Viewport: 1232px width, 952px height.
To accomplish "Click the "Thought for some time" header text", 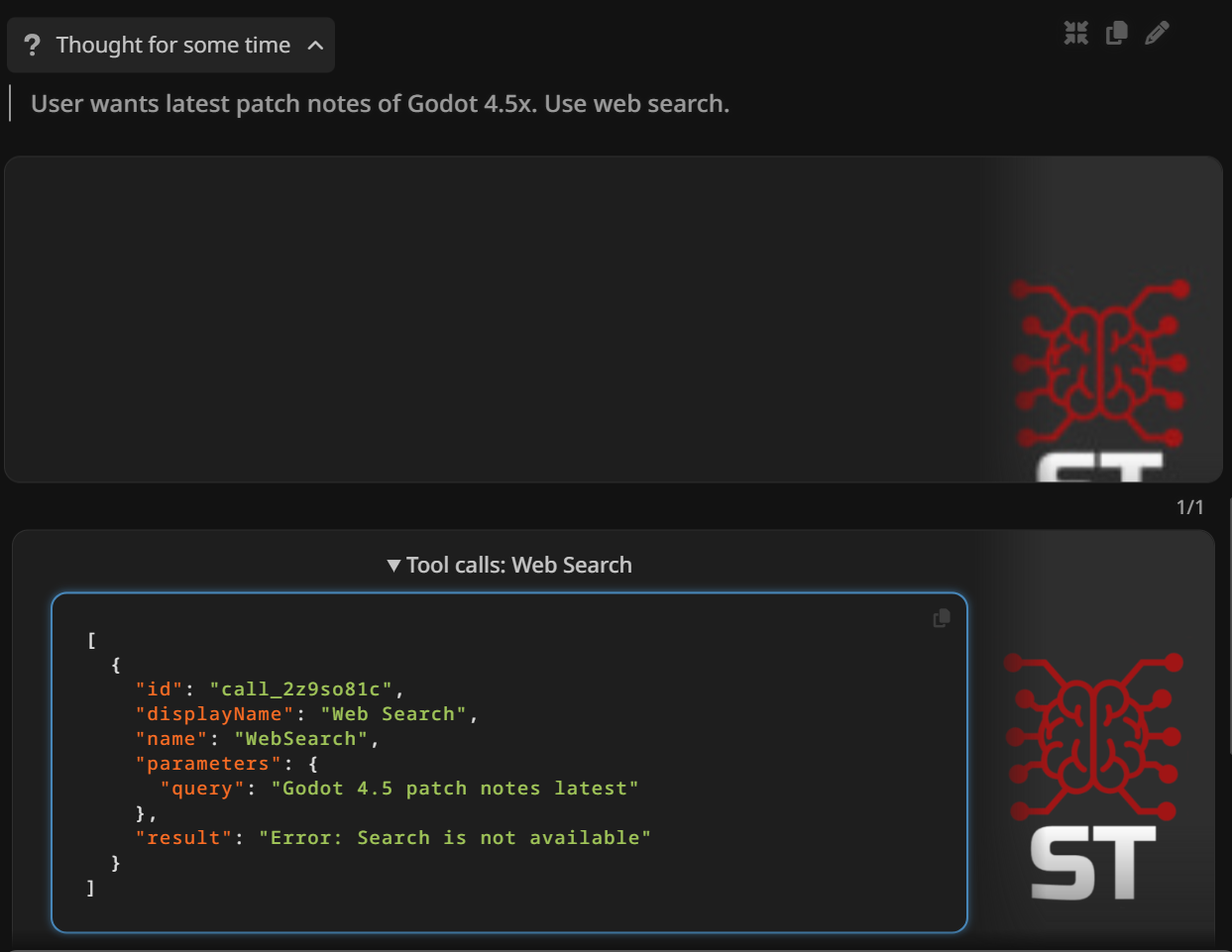I will [x=173, y=46].
